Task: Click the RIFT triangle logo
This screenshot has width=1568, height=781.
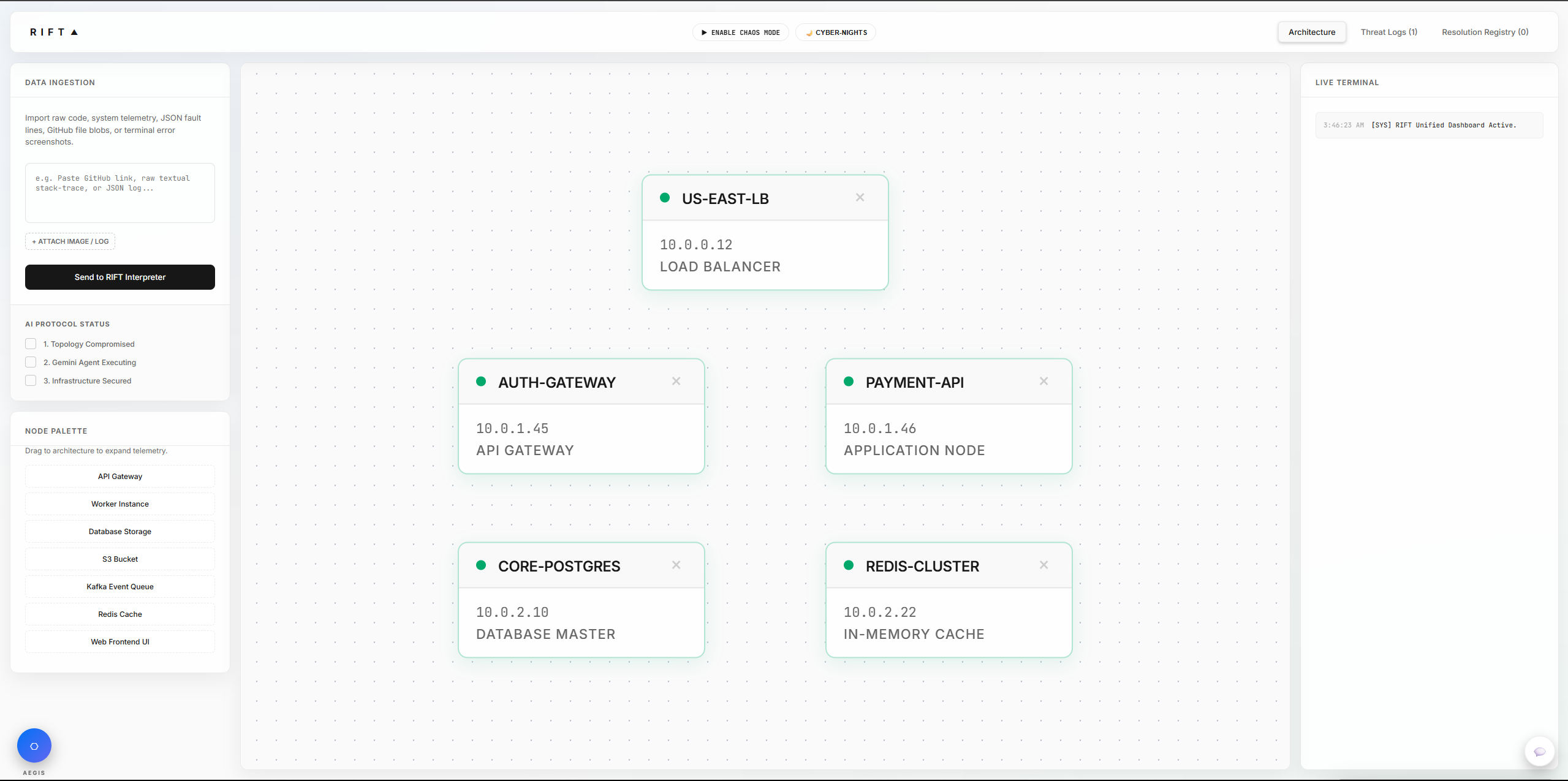Action: tap(74, 32)
